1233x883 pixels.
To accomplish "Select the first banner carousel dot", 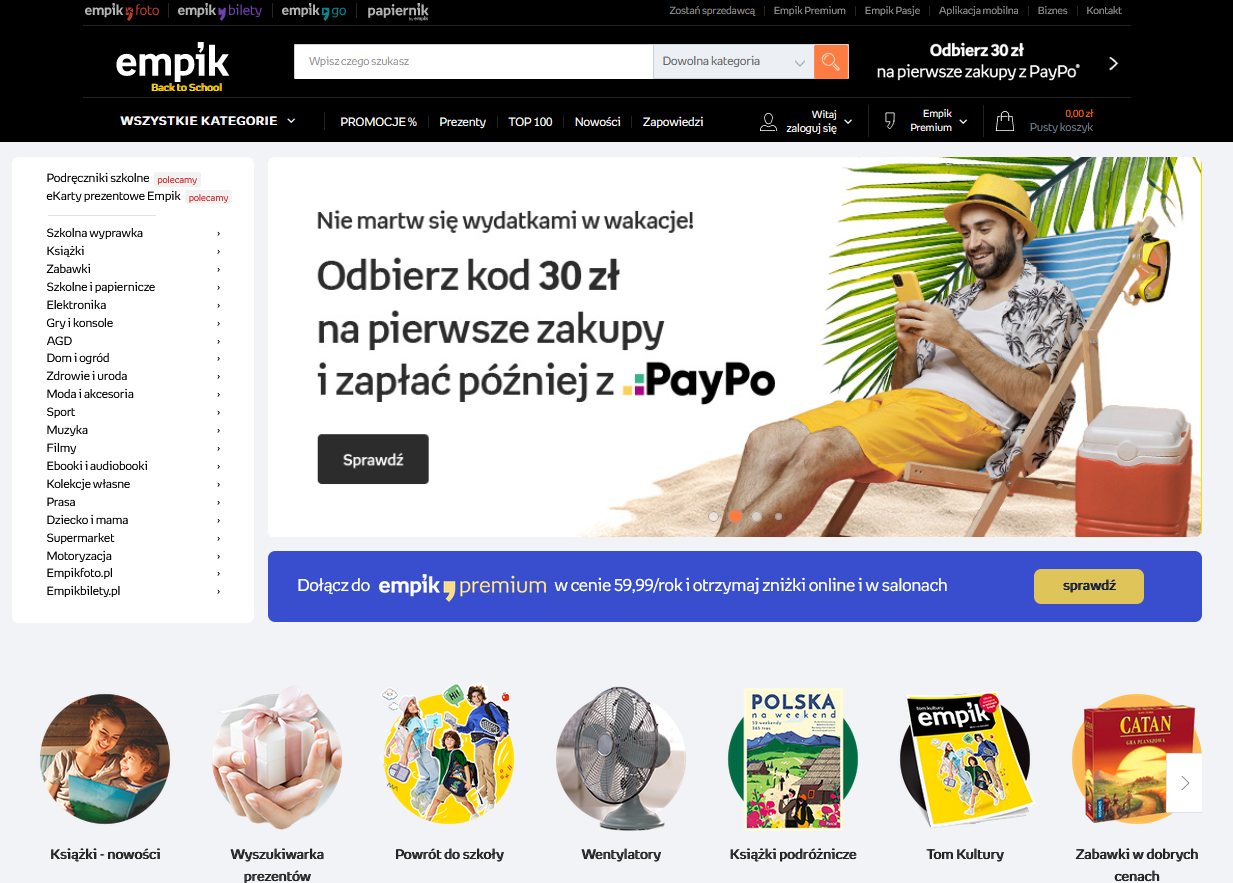I will [x=713, y=516].
